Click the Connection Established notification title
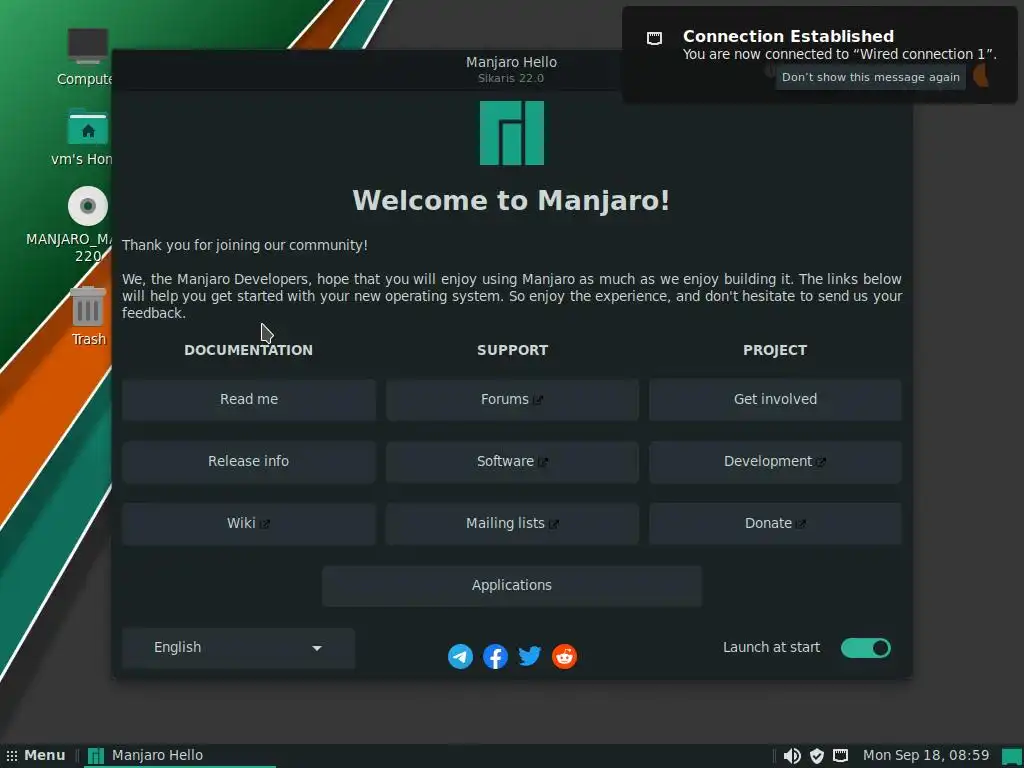1024x768 pixels. 788,37
